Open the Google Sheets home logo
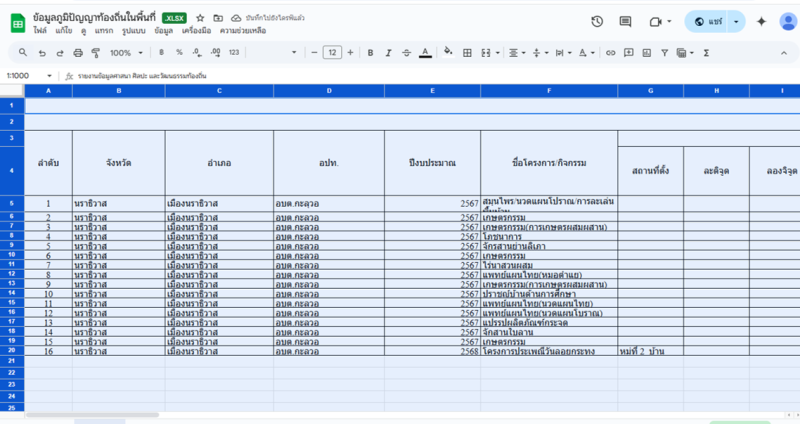Image resolution: width=800 pixels, height=424 pixels. click(18, 23)
